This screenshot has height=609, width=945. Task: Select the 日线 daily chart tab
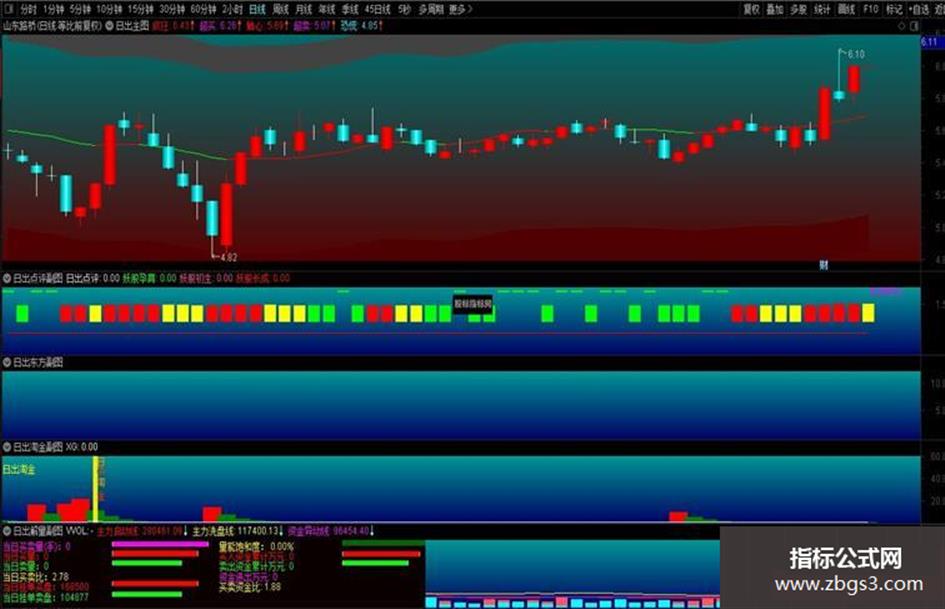(257, 9)
